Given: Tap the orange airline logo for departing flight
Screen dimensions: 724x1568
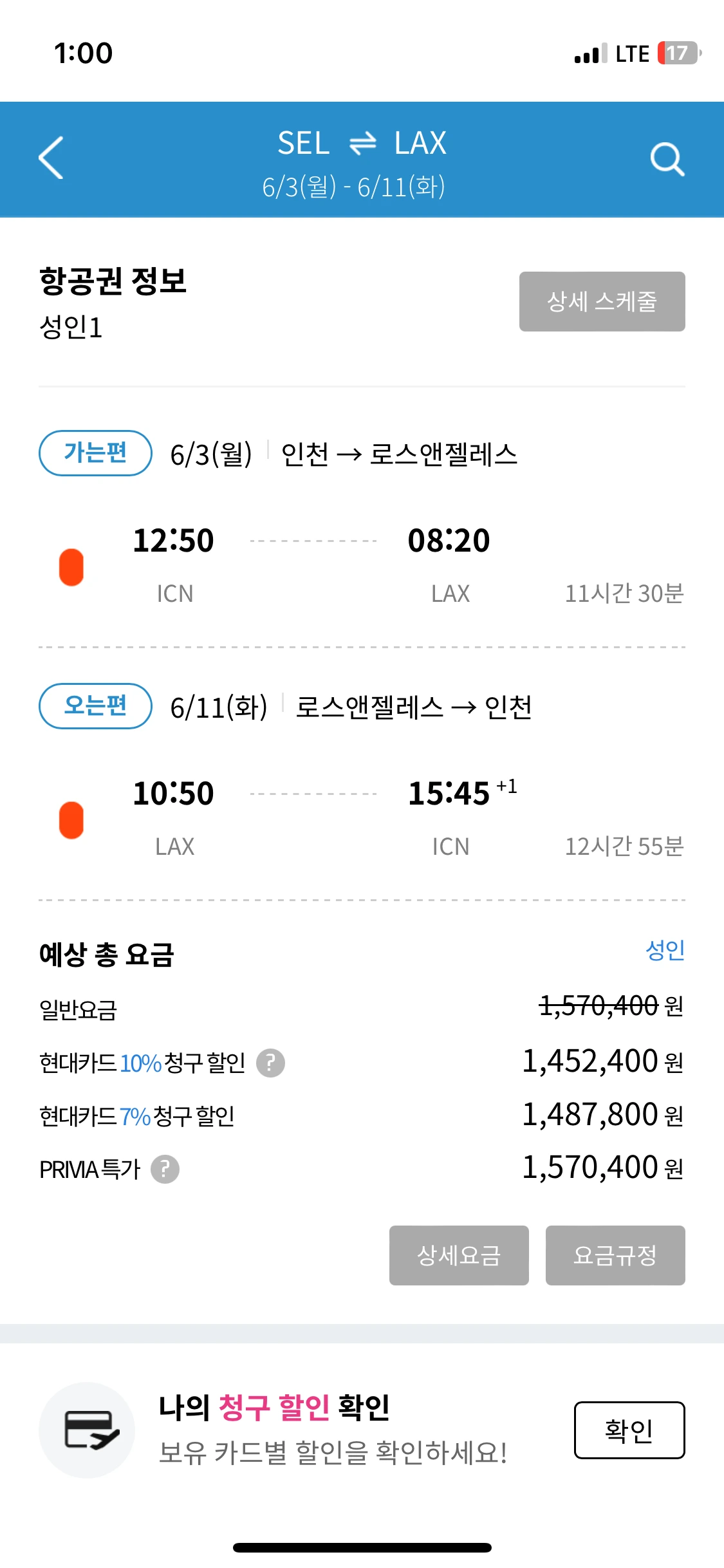Looking at the screenshot, I should point(71,567).
